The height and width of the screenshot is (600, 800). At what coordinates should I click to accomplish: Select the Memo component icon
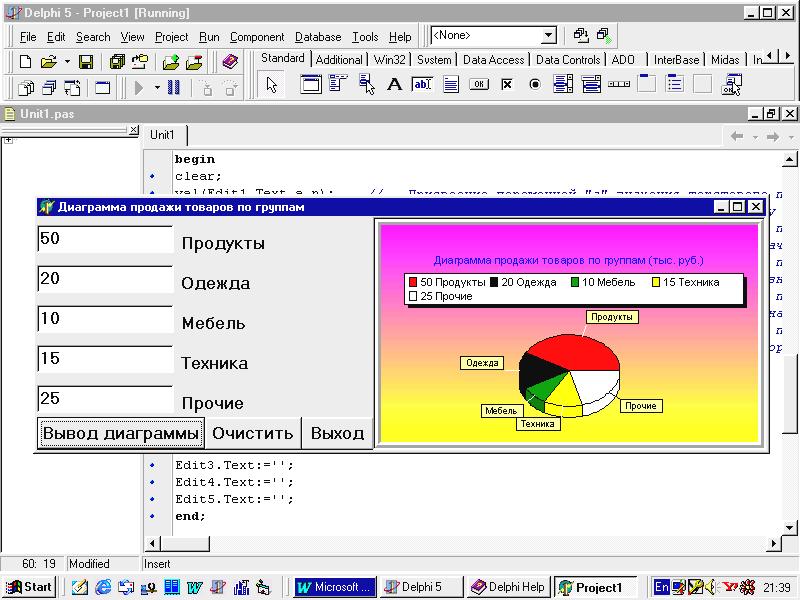tap(451, 84)
